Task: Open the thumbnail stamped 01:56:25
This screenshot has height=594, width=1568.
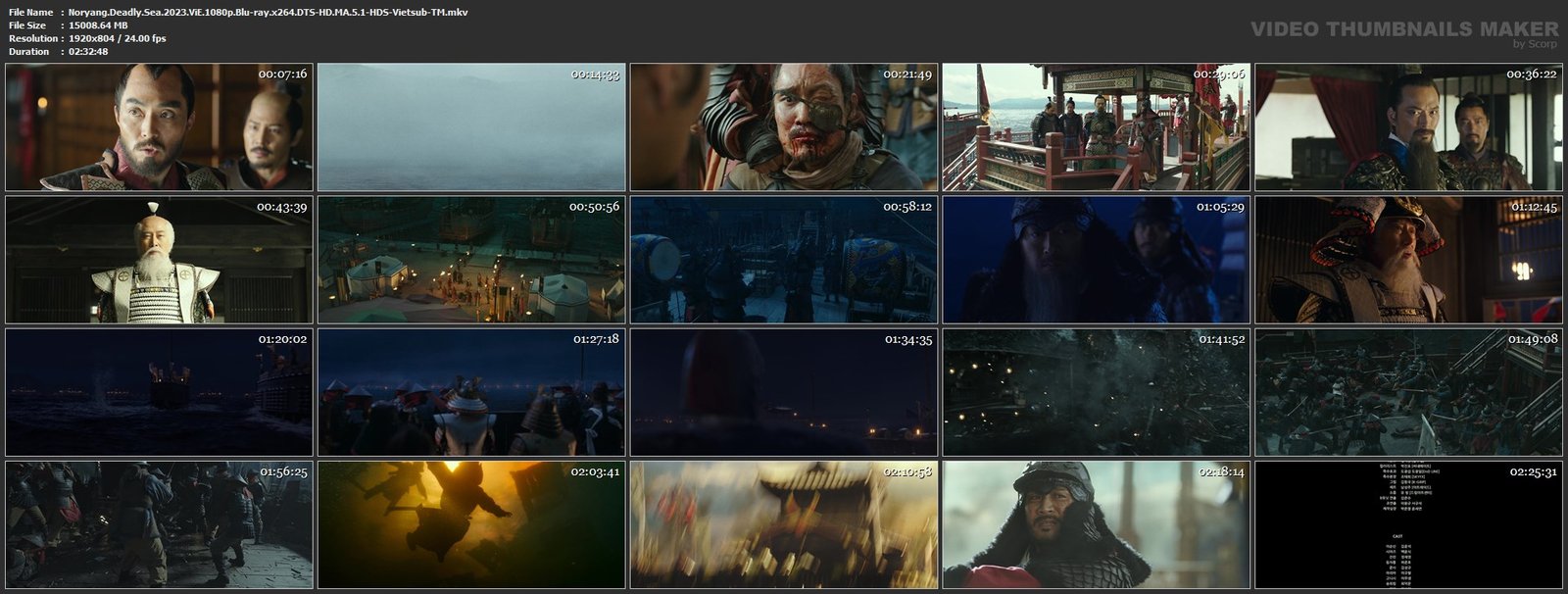Action: pos(159,524)
